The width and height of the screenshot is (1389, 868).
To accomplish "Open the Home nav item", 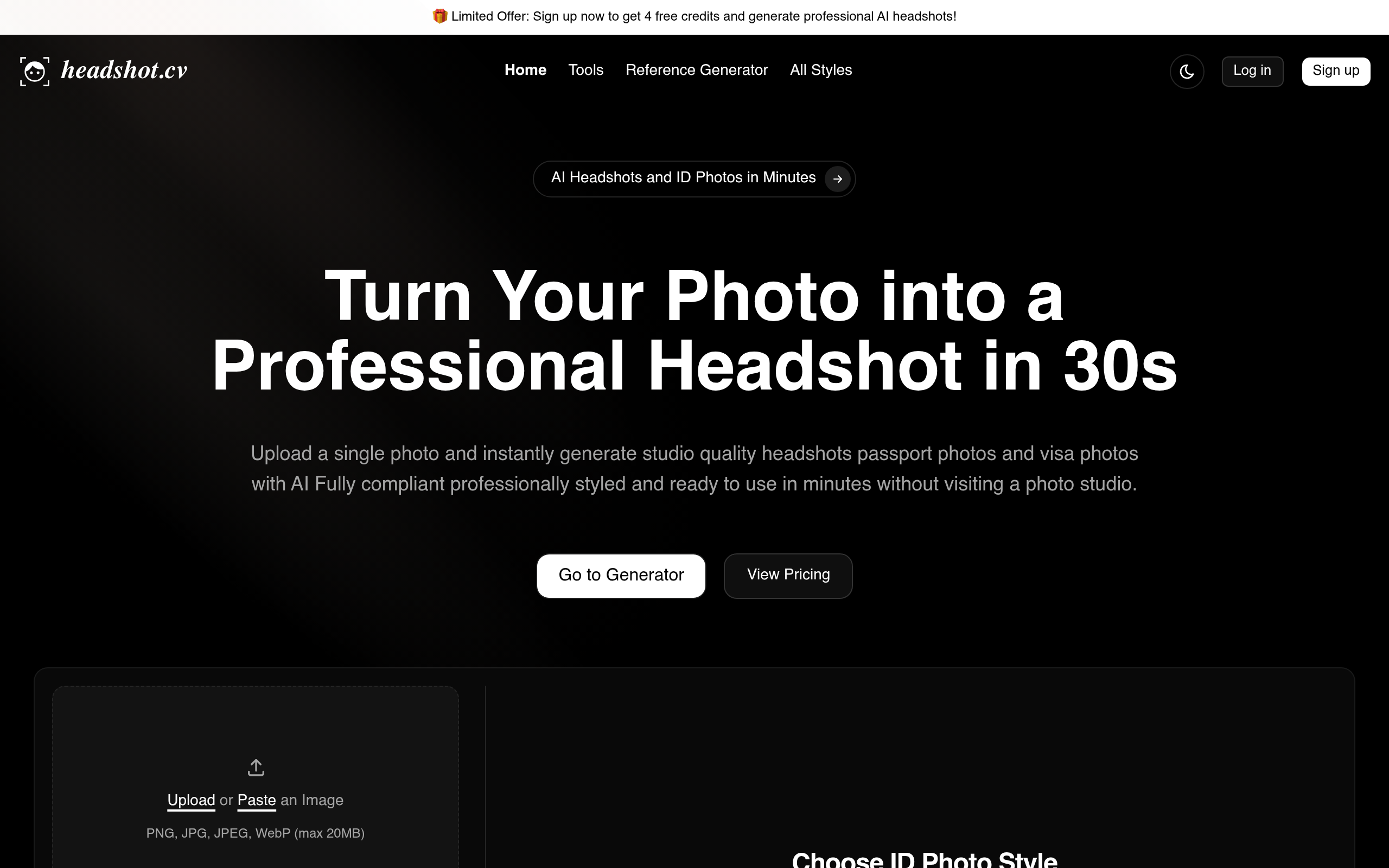I will (525, 70).
